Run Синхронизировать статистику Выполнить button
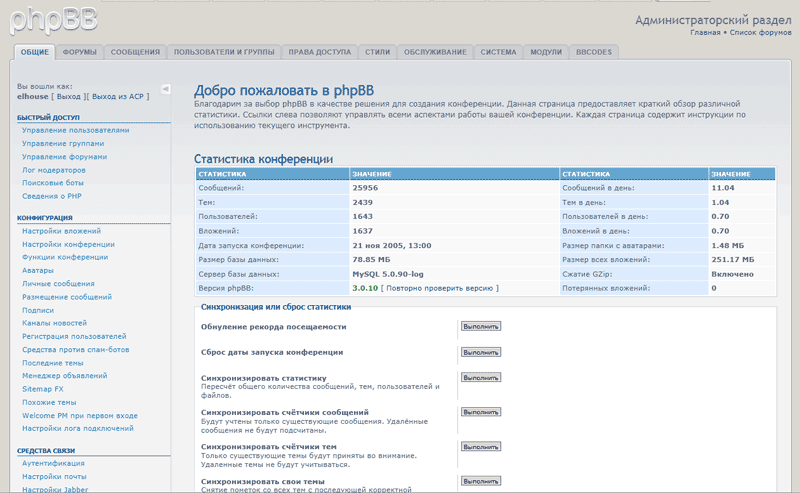800x493 pixels. [x=481, y=378]
